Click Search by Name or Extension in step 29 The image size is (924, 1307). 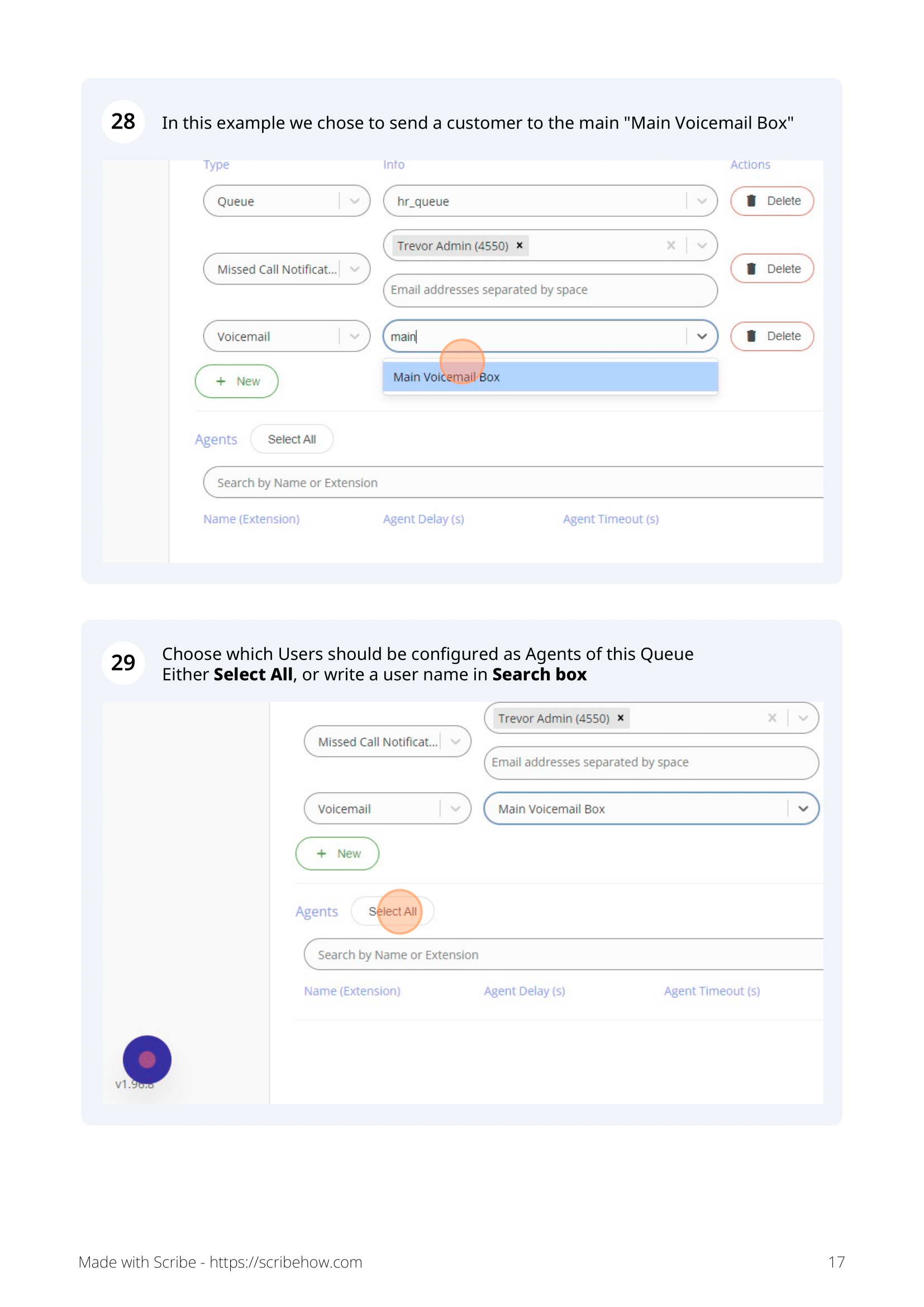click(x=563, y=954)
